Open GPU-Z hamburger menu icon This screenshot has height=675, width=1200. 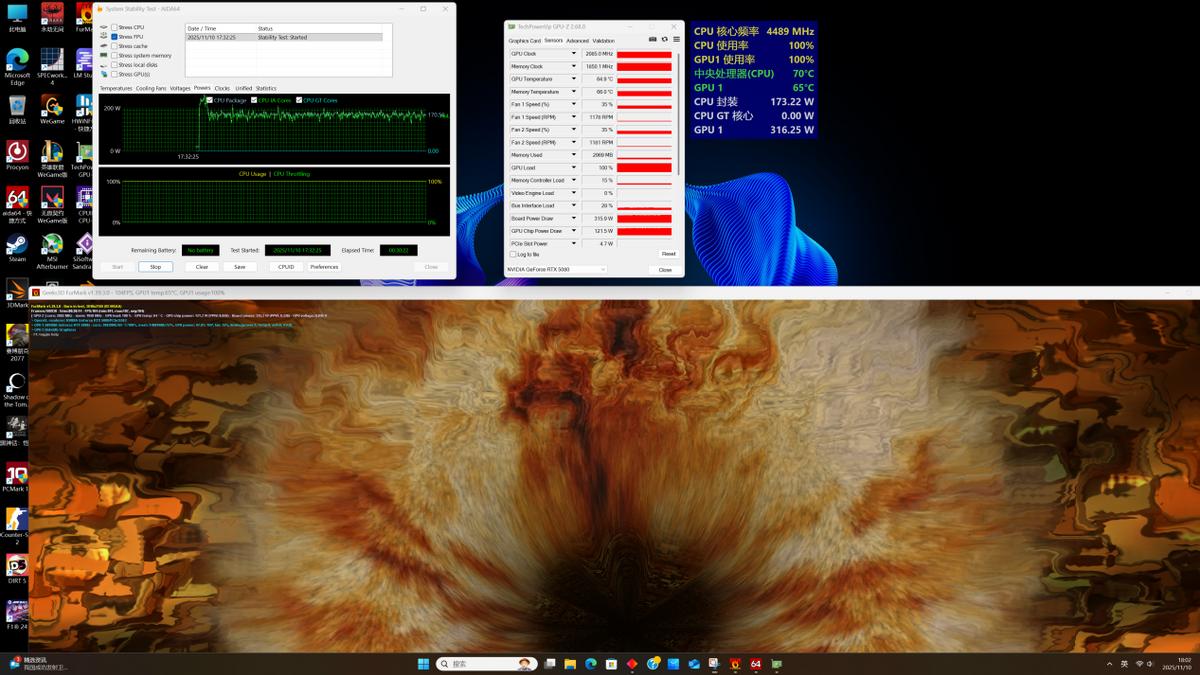(676, 40)
